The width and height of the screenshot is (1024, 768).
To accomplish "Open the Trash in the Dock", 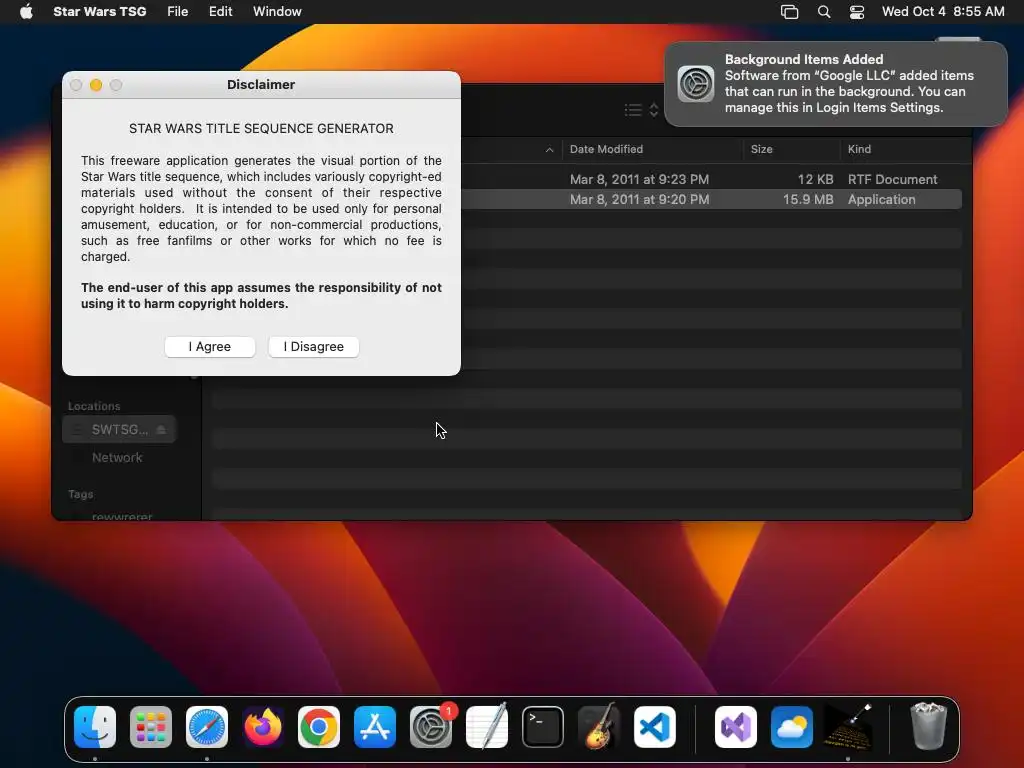I will click(x=928, y=727).
